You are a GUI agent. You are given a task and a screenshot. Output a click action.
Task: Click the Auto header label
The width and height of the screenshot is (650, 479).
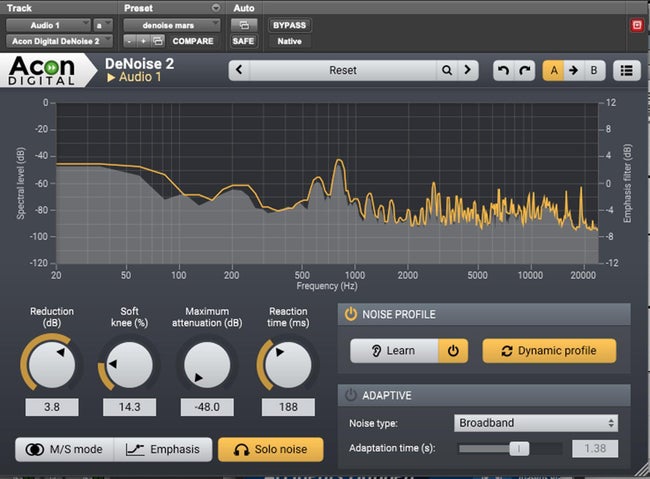(244, 8)
